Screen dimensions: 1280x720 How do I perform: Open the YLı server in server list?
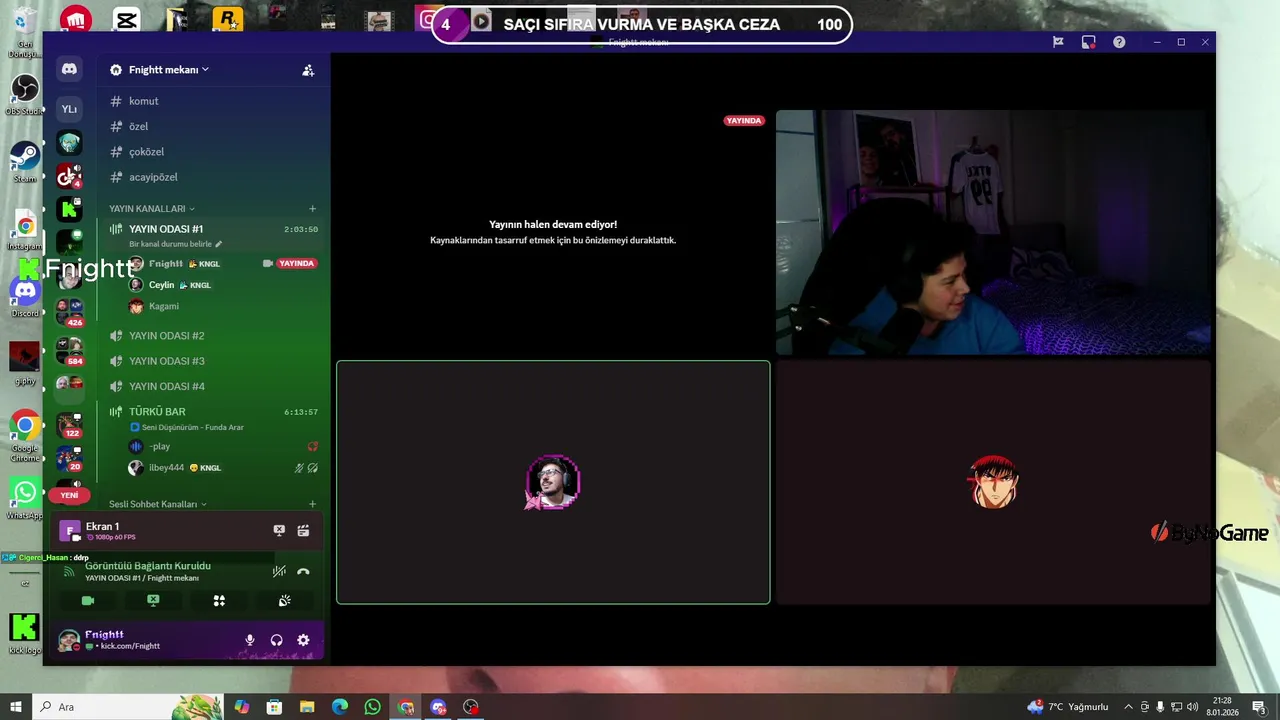pos(69,109)
